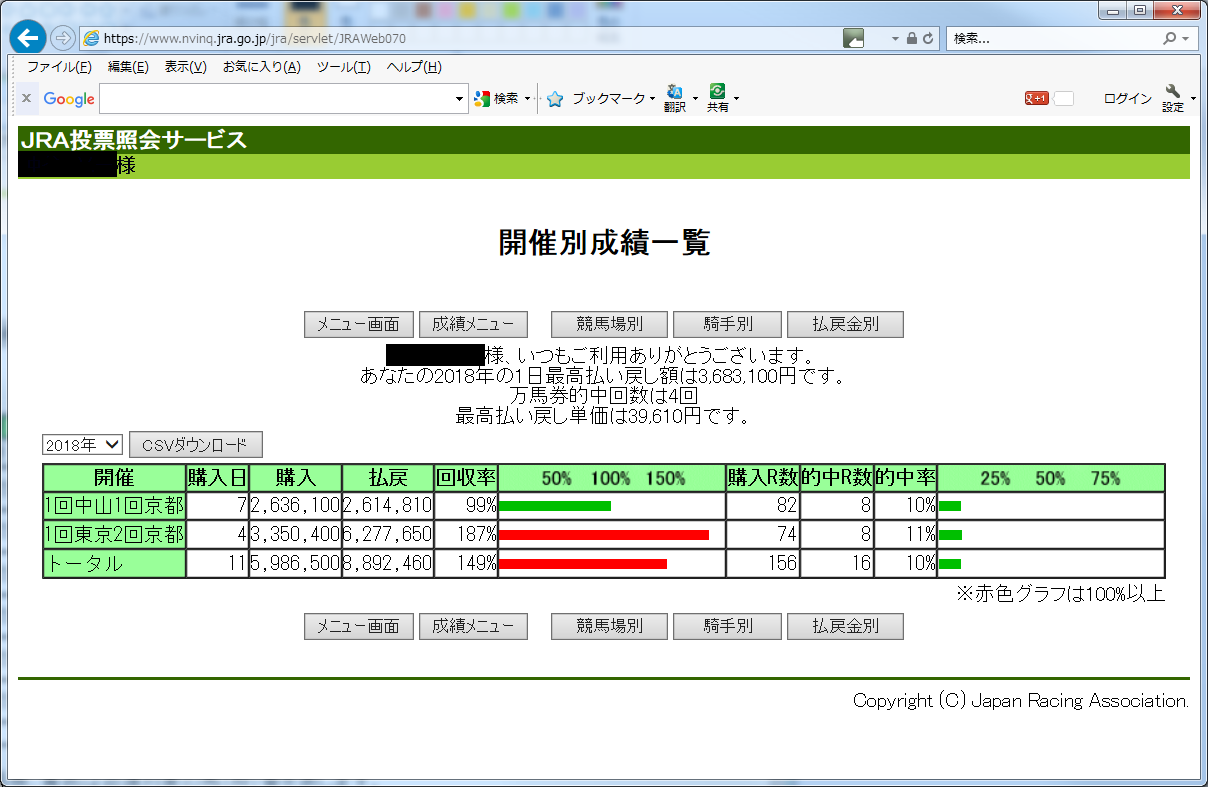1208x787 pixels.
Task: Click the Google toolbar search input
Action: pos(276,99)
